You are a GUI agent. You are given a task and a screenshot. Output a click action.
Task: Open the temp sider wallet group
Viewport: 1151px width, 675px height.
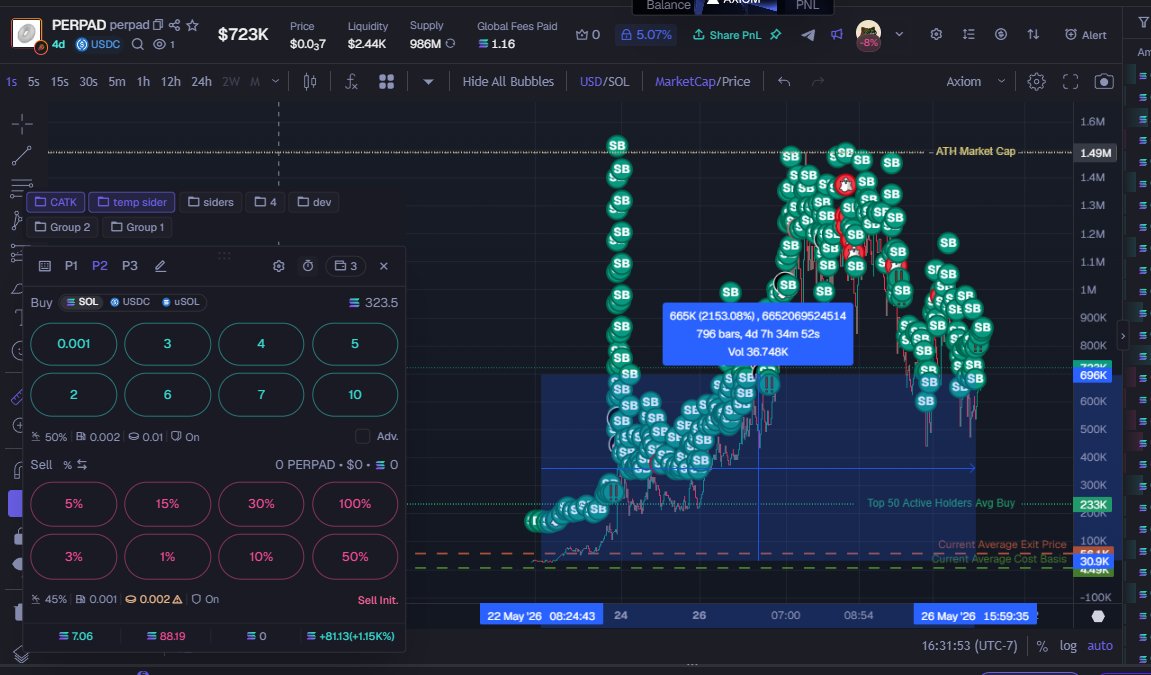132,202
